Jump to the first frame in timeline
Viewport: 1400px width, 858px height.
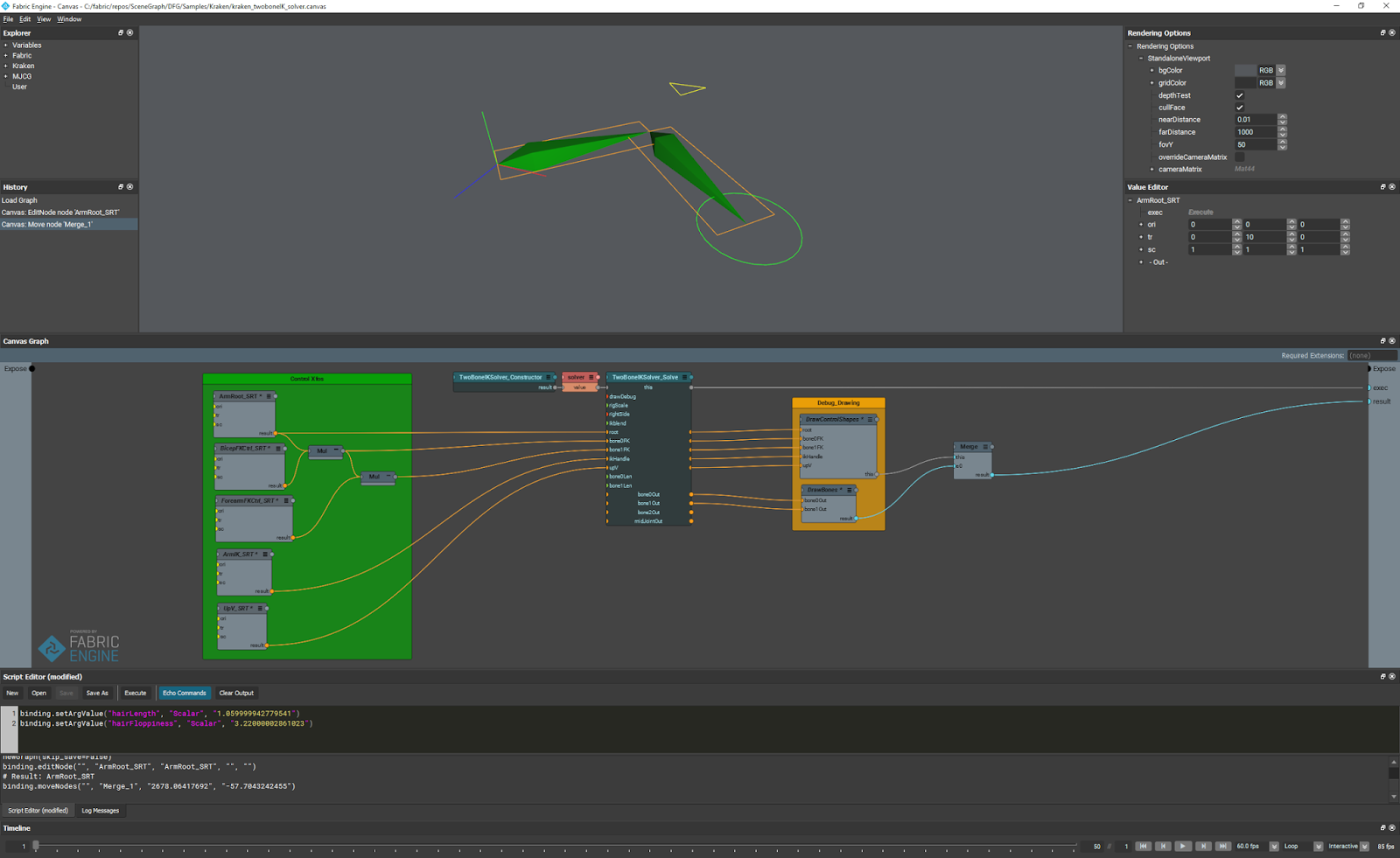click(x=1143, y=847)
